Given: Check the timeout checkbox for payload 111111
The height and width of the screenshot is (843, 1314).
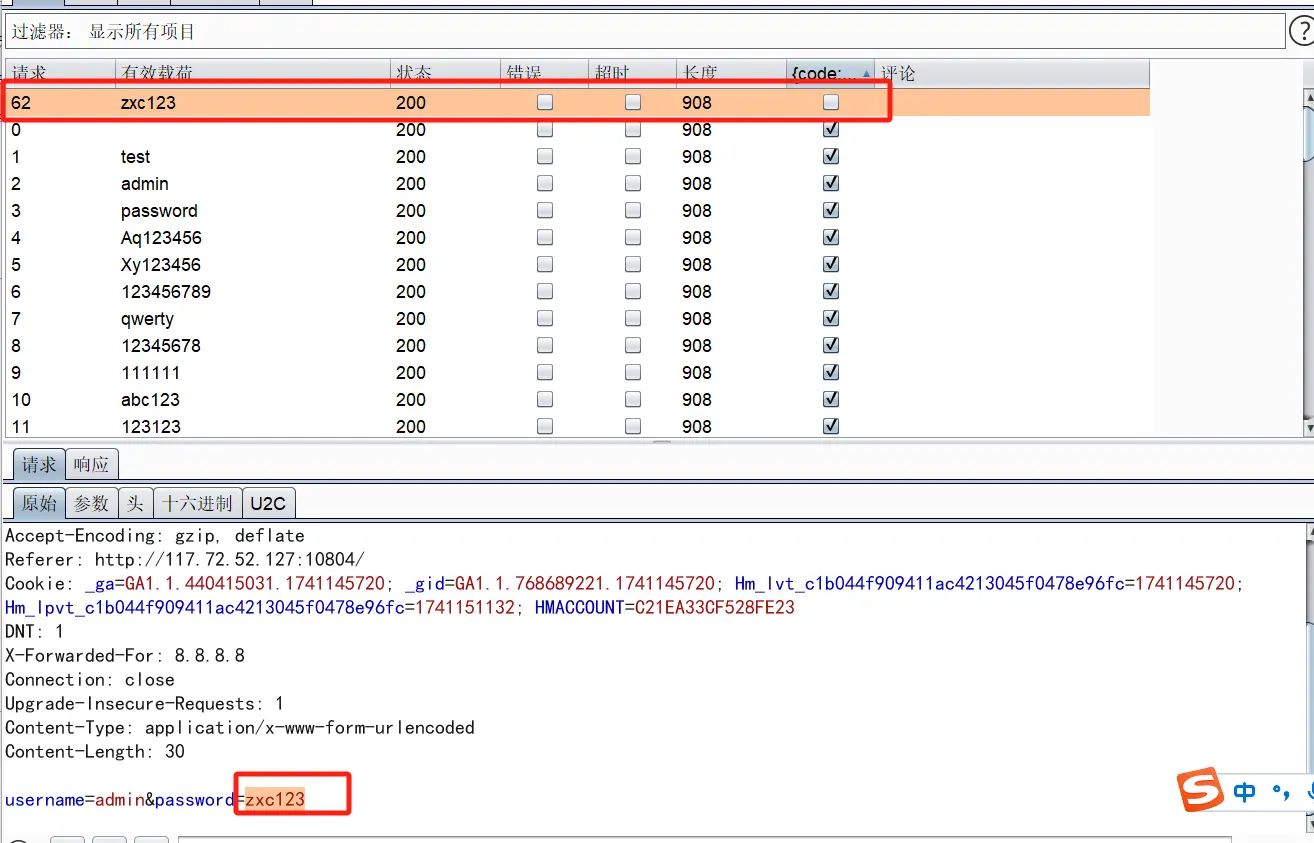Looking at the screenshot, I should point(633,373).
